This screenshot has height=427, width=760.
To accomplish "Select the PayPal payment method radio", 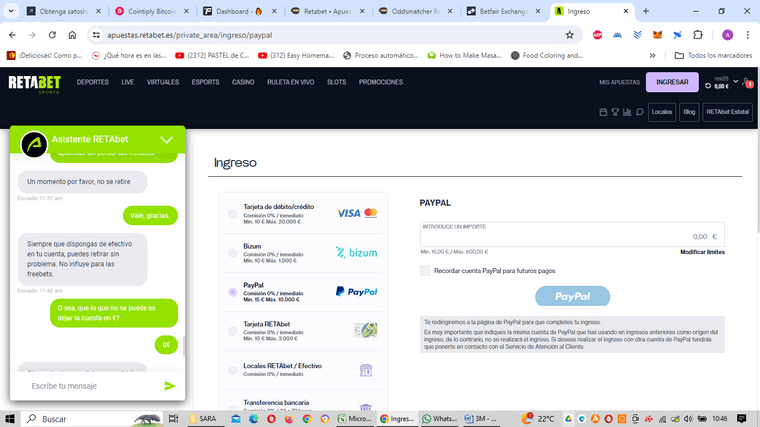I will pos(233,292).
